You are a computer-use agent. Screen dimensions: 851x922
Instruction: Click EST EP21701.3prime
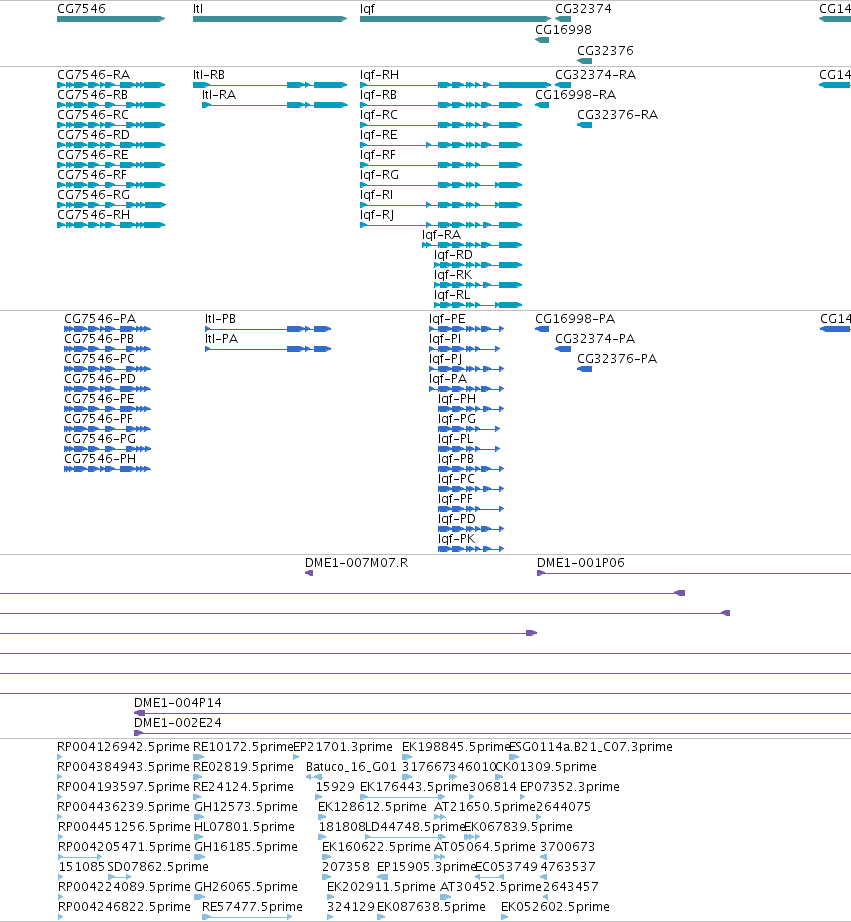click(x=343, y=747)
